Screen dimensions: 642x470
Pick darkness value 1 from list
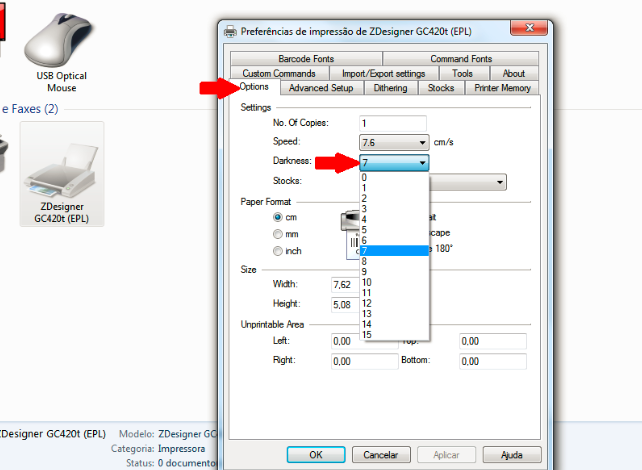tap(394, 188)
